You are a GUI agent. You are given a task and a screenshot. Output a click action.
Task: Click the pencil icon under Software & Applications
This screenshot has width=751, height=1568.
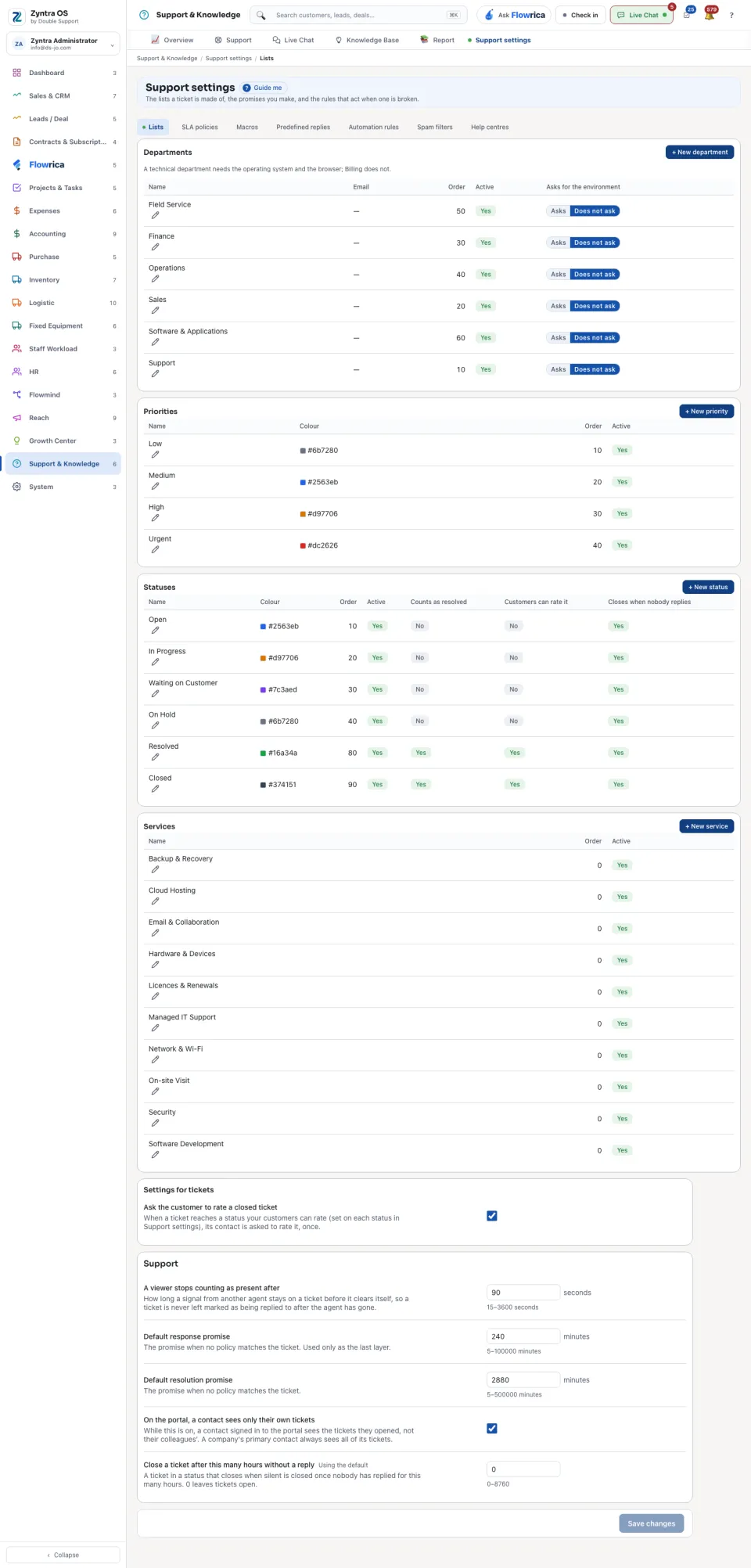click(x=155, y=342)
